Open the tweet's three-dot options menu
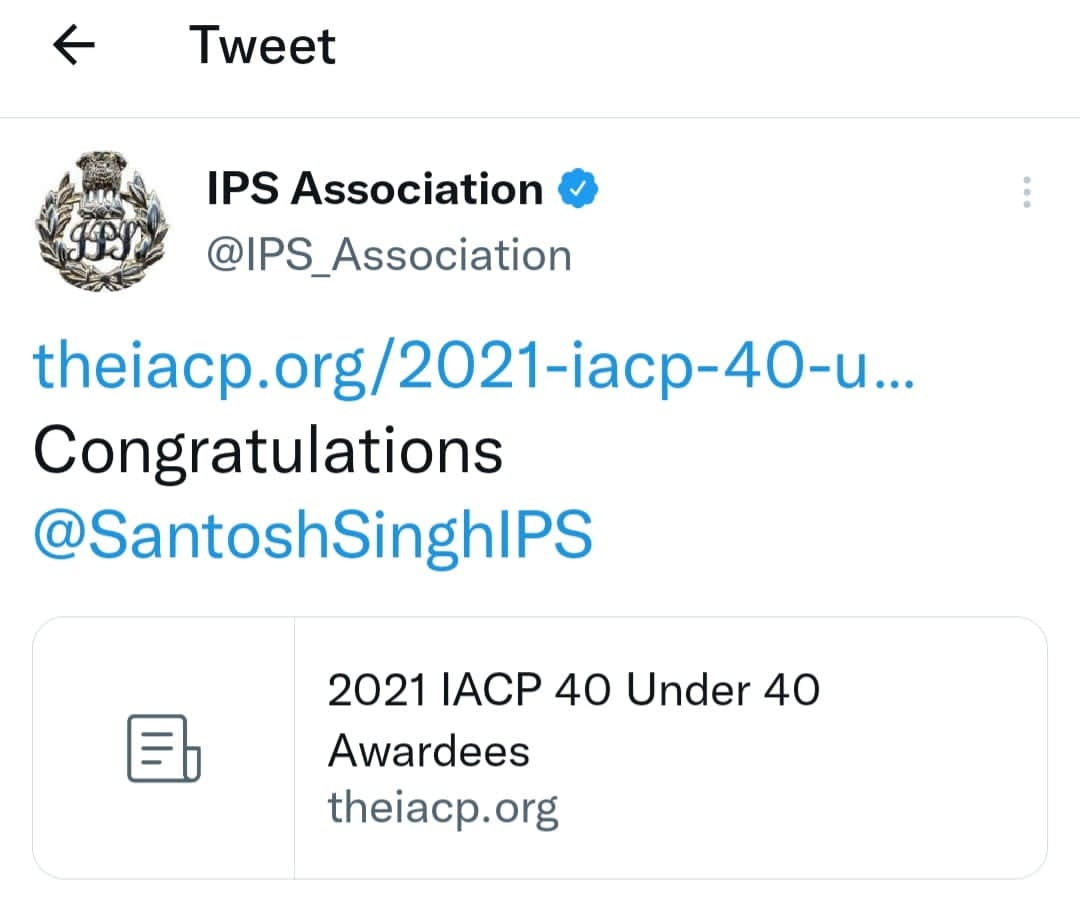Image resolution: width=1080 pixels, height=911 pixels. (1026, 192)
